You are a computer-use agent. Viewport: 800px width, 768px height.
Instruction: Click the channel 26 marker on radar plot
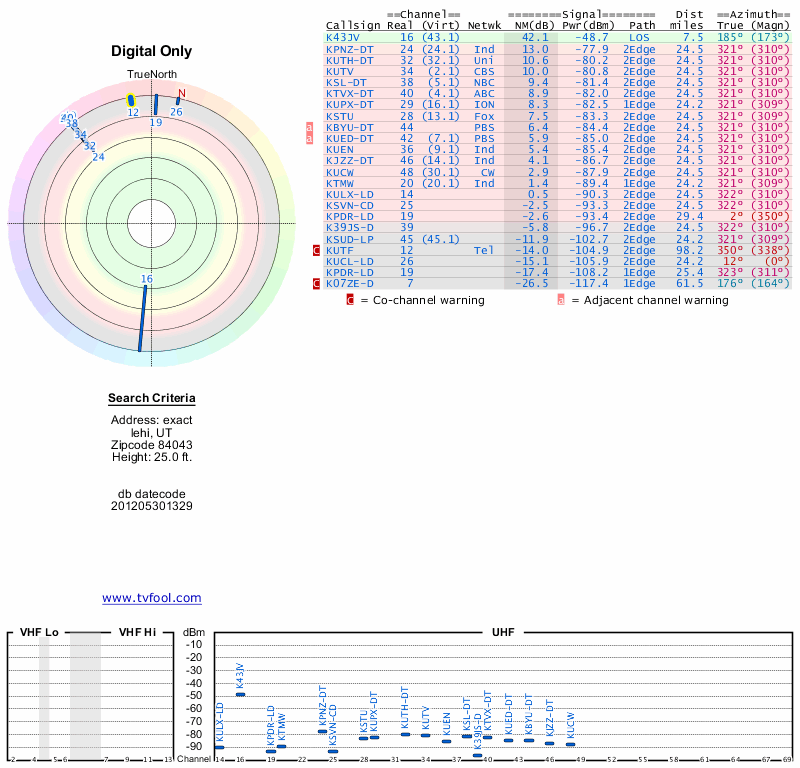[177, 102]
